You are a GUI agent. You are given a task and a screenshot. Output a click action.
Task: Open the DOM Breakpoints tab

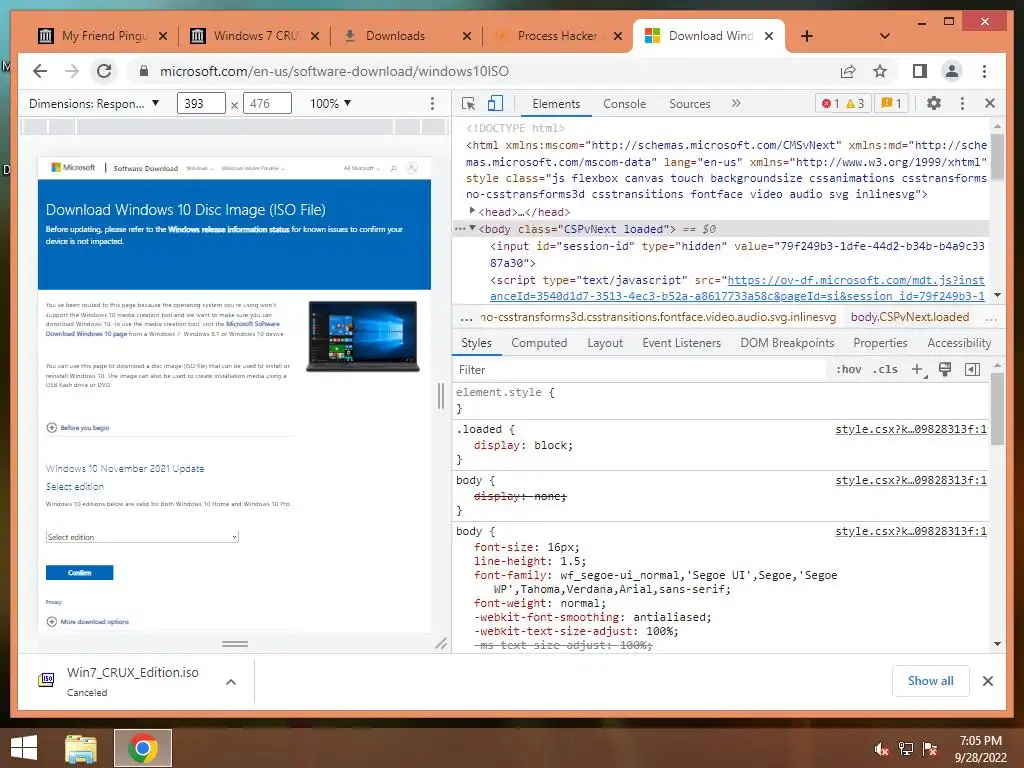[x=787, y=343]
